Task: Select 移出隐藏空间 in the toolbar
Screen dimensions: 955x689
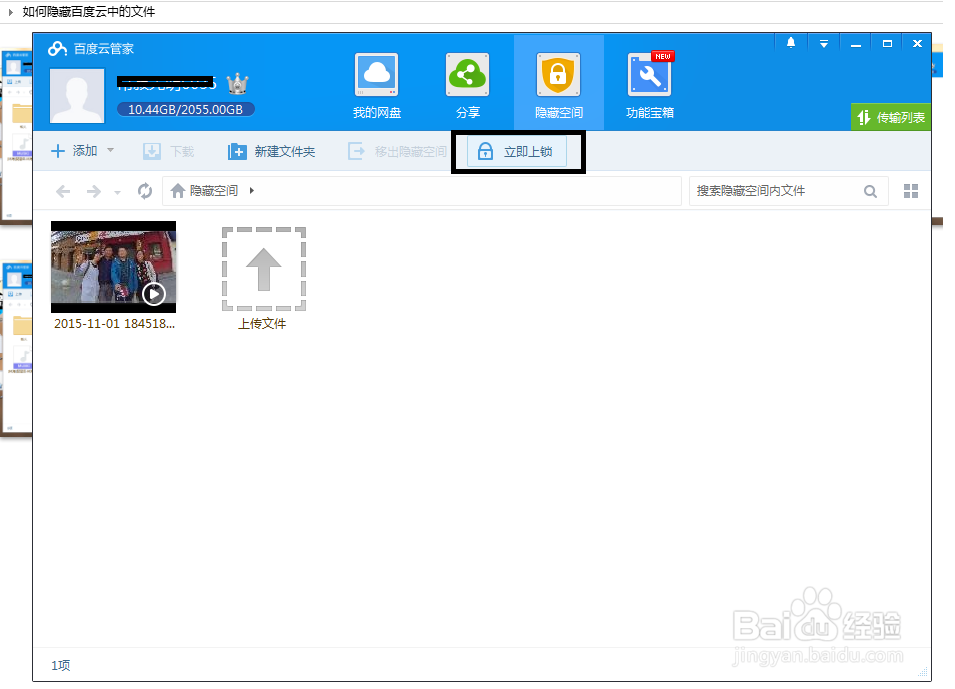Action: [397, 150]
